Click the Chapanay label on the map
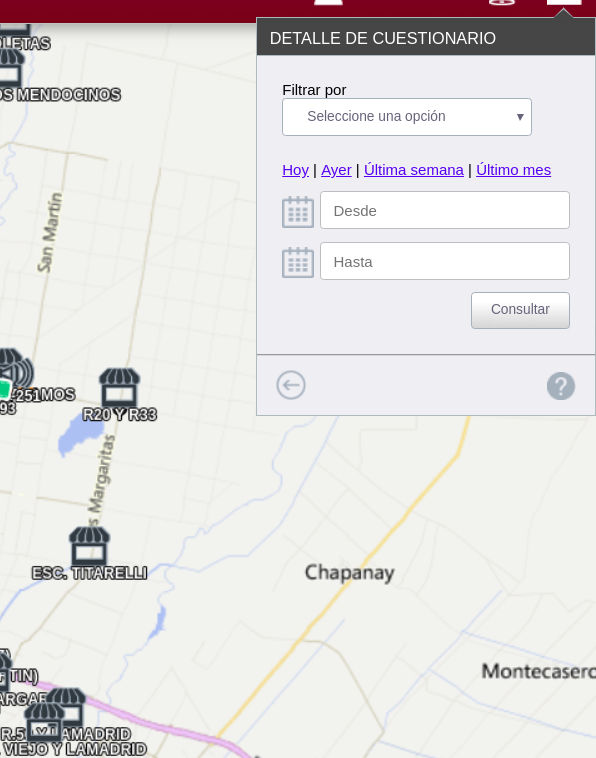The image size is (596, 758). coord(349,573)
